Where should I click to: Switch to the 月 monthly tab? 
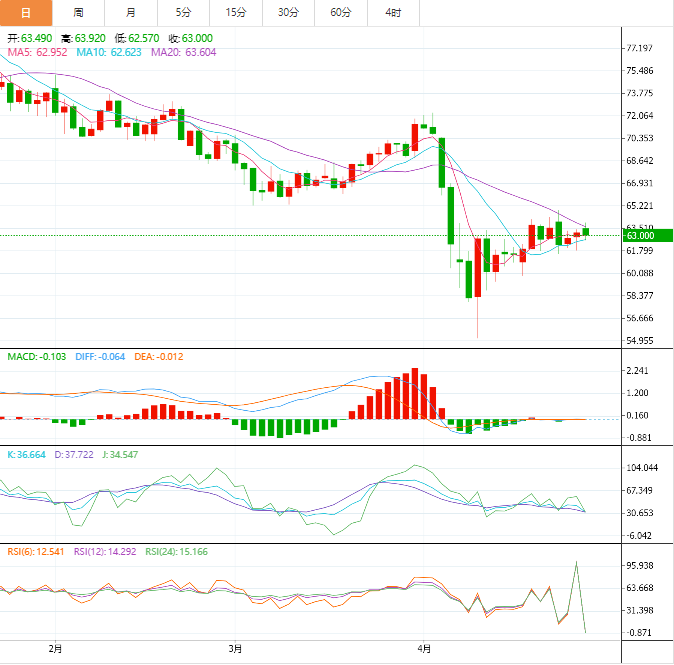[x=131, y=12]
